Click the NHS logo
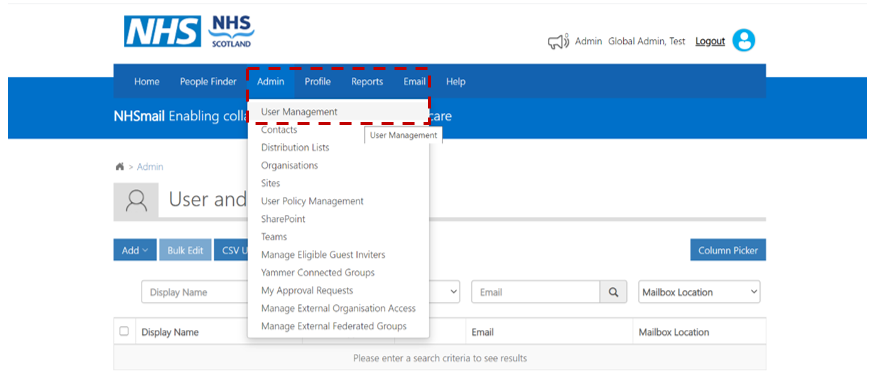This screenshot has width=877, height=387. coord(162,31)
